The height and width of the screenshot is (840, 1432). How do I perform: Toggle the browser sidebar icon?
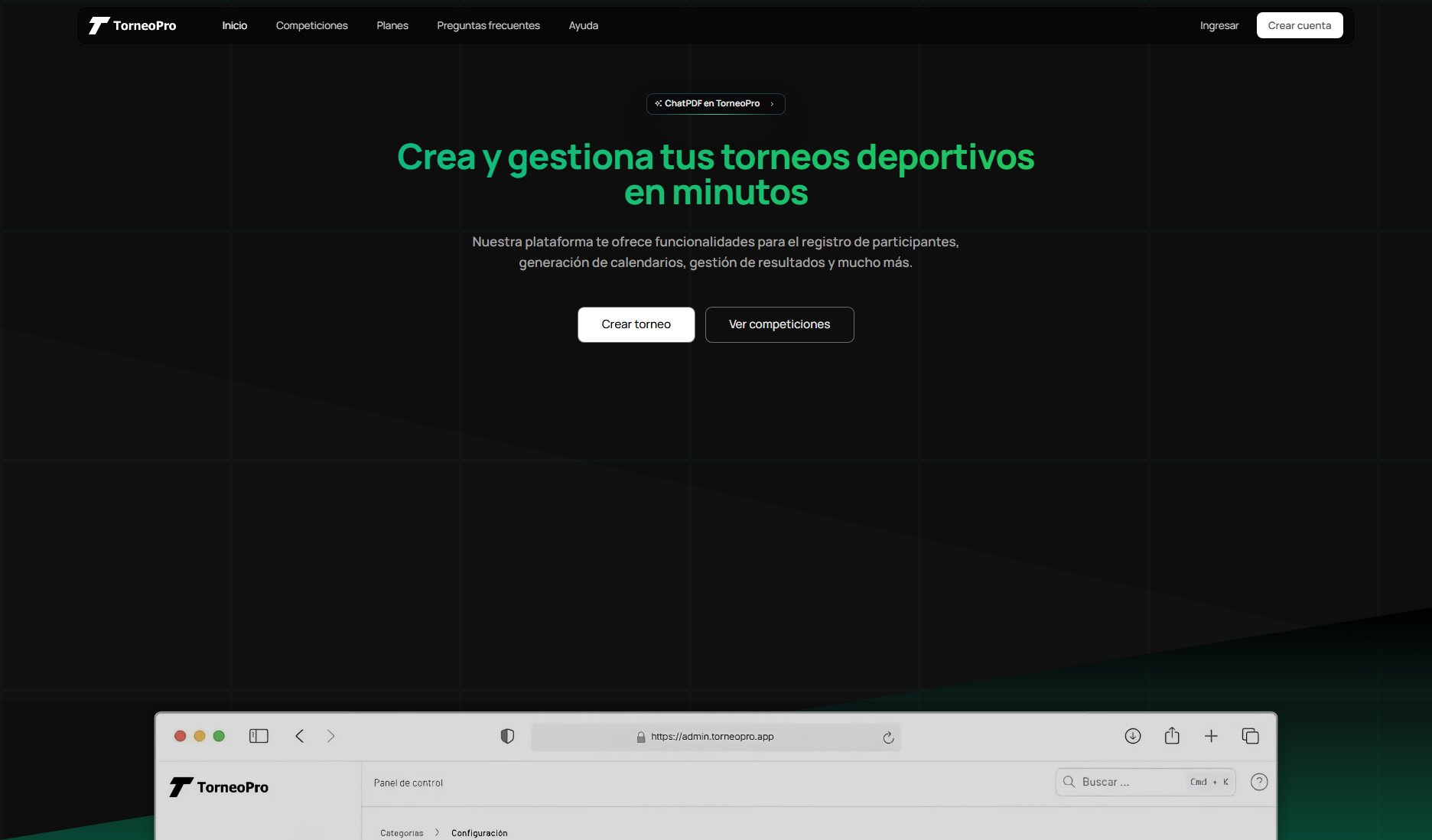pos(259,735)
